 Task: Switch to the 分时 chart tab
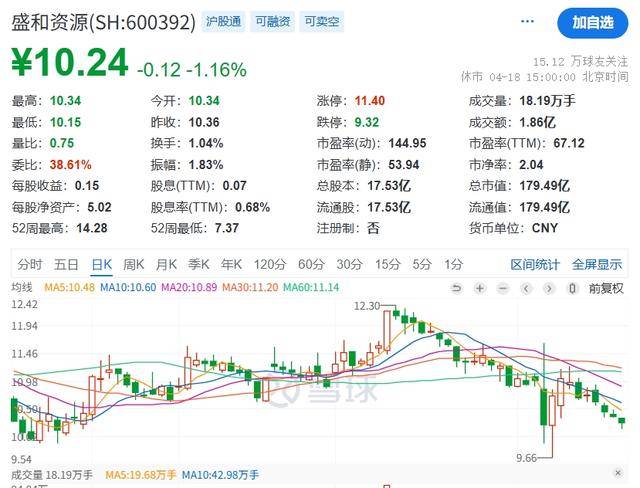(x=29, y=264)
